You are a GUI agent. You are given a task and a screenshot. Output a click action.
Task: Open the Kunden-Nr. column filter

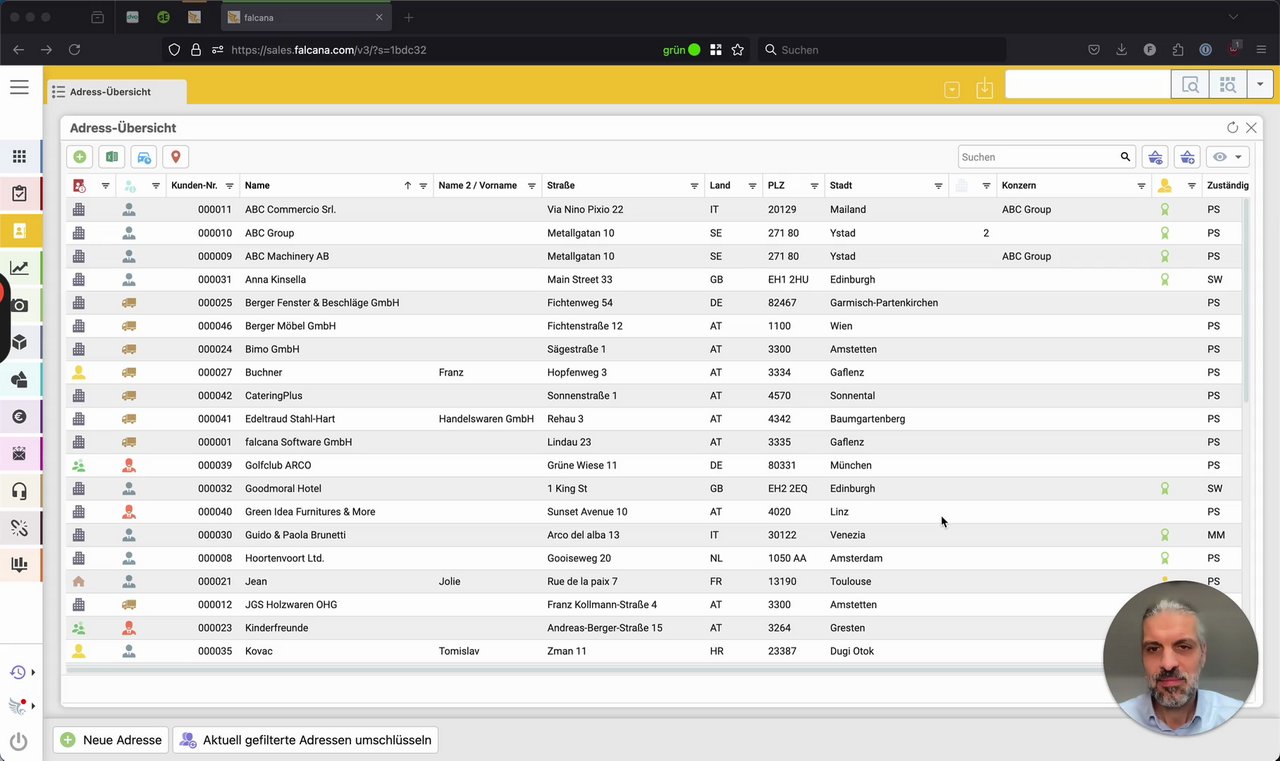[229, 186]
